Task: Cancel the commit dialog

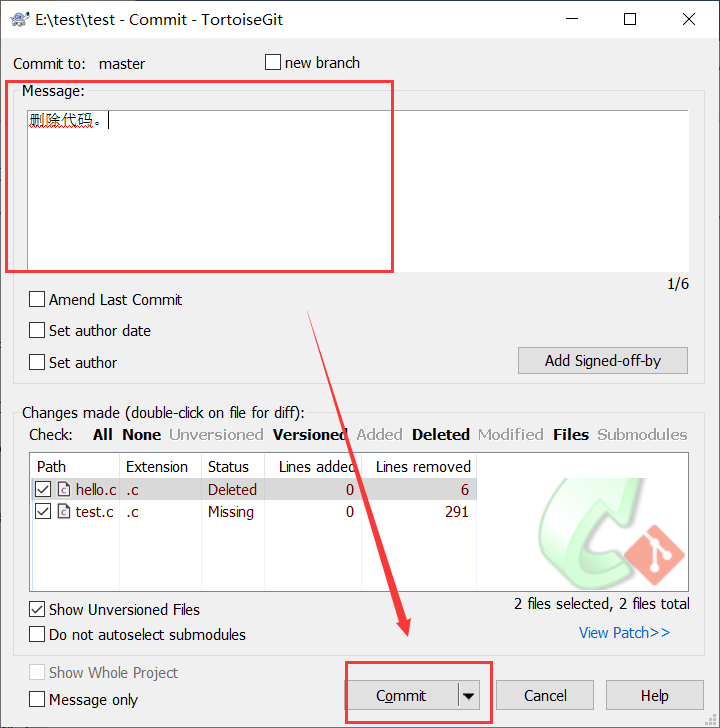Action: point(545,696)
